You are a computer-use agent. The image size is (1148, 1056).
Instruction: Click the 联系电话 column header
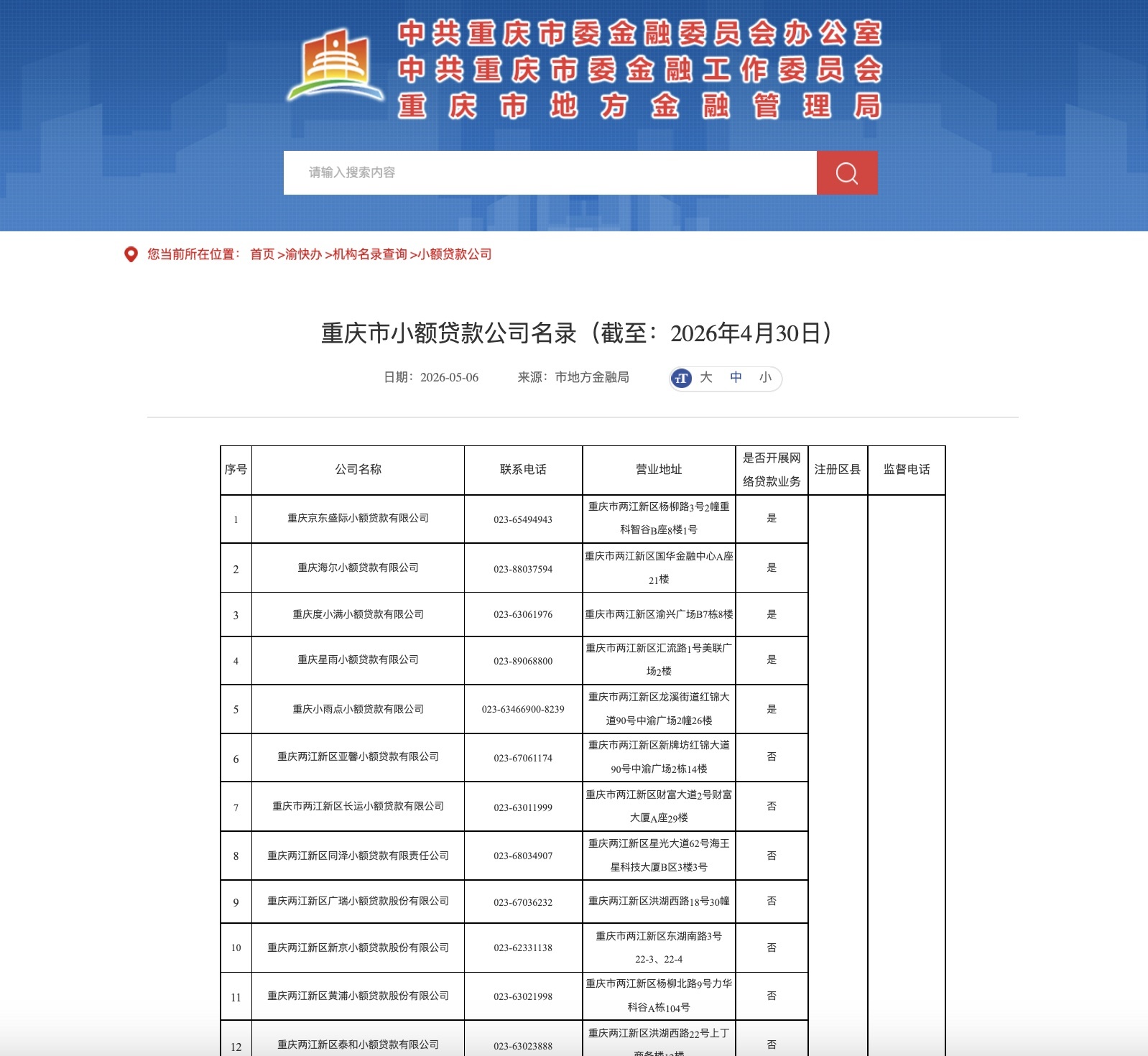pyautogui.click(x=523, y=470)
